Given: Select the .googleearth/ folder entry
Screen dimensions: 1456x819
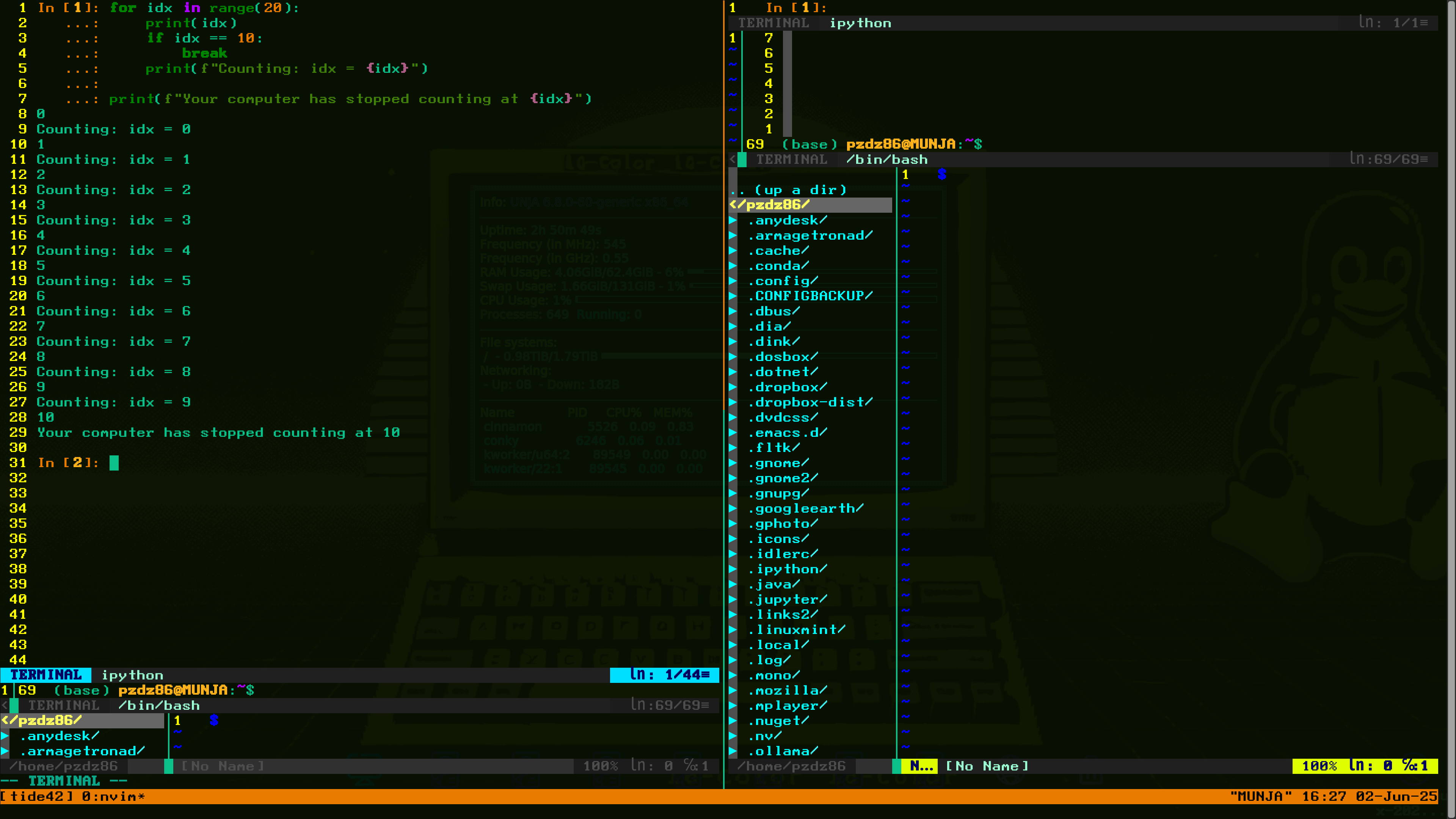Looking at the screenshot, I should (805, 509).
